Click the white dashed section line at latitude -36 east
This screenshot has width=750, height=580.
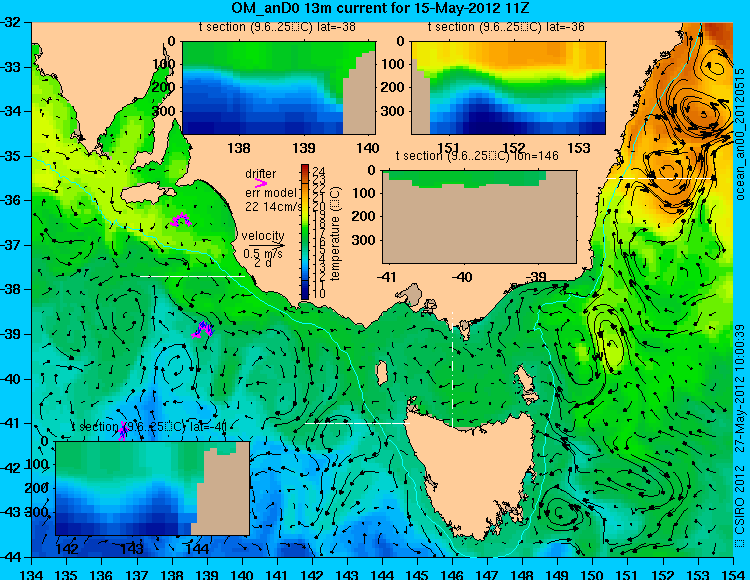[x=659, y=178]
